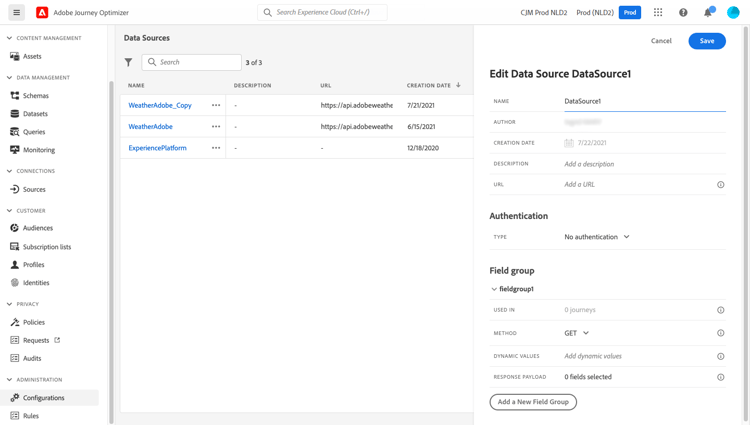
Task: Open the help question mark icon
Action: click(x=683, y=13)
